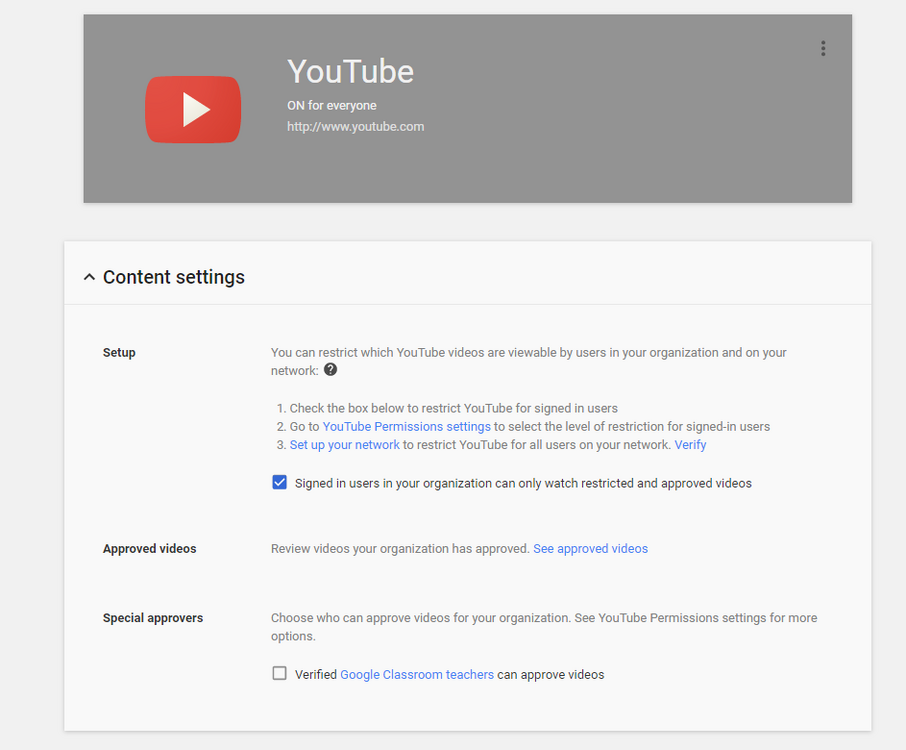Enable verified Classroom teachers can approve videos
Screen dimensions: 906x750
click(x=280, y=674)
